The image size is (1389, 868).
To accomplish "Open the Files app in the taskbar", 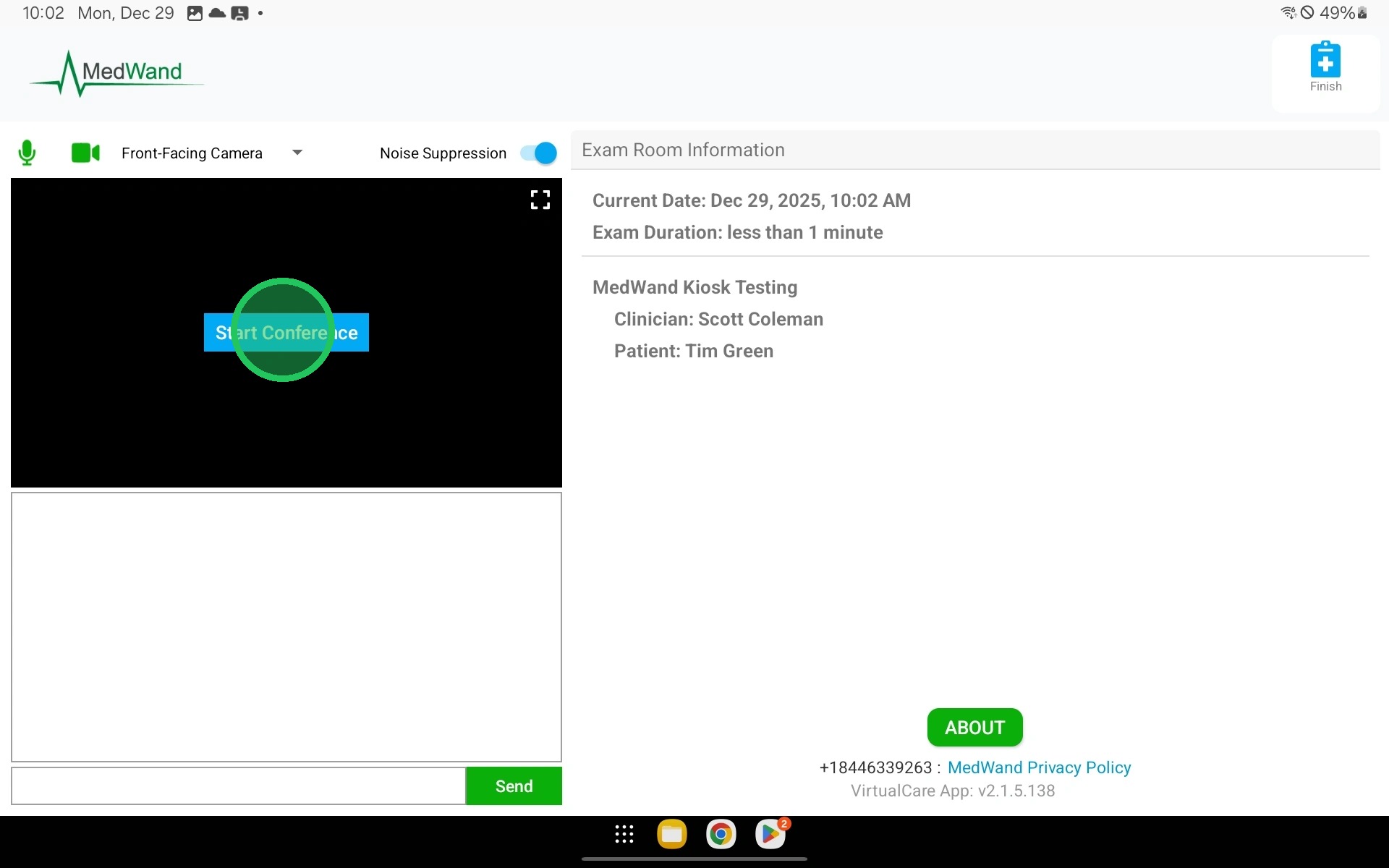I will pyautogui.click(x=671, y=834).
